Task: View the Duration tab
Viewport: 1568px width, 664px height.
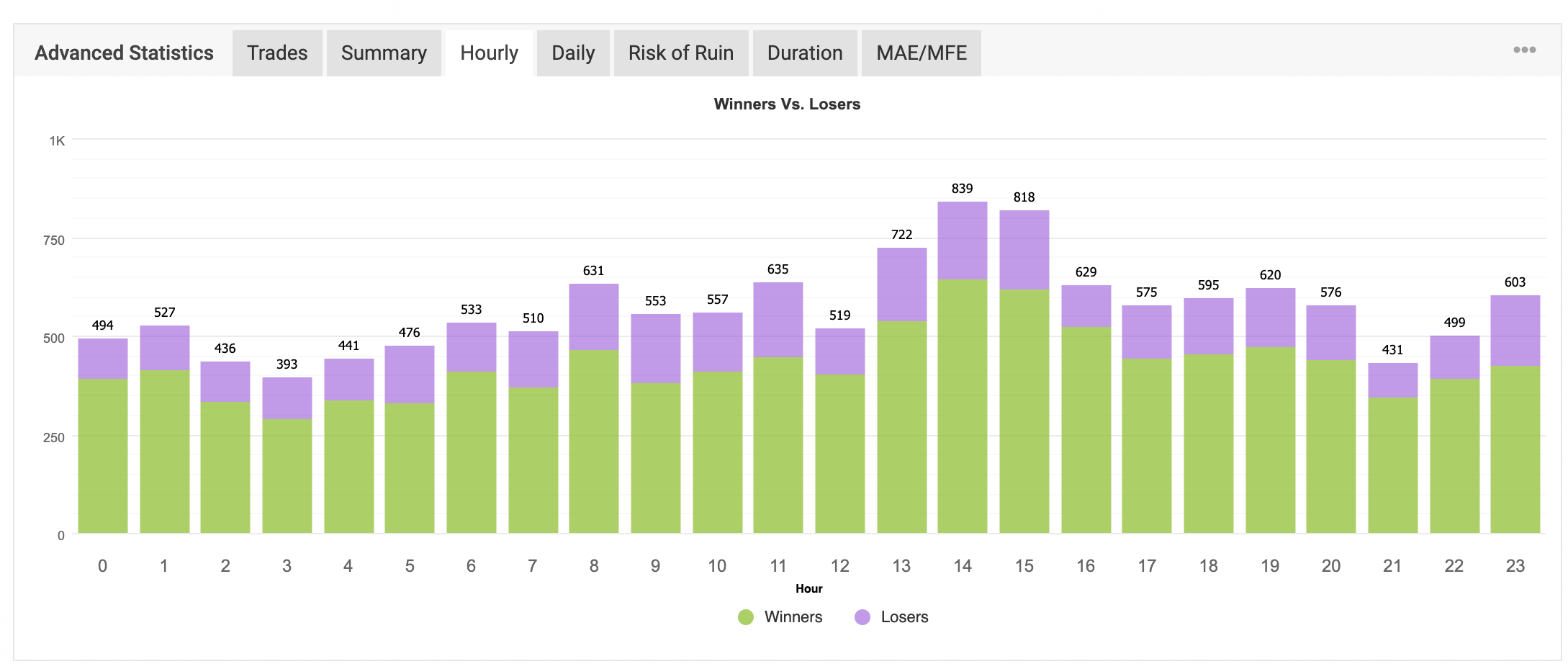Action: (804, 53)
